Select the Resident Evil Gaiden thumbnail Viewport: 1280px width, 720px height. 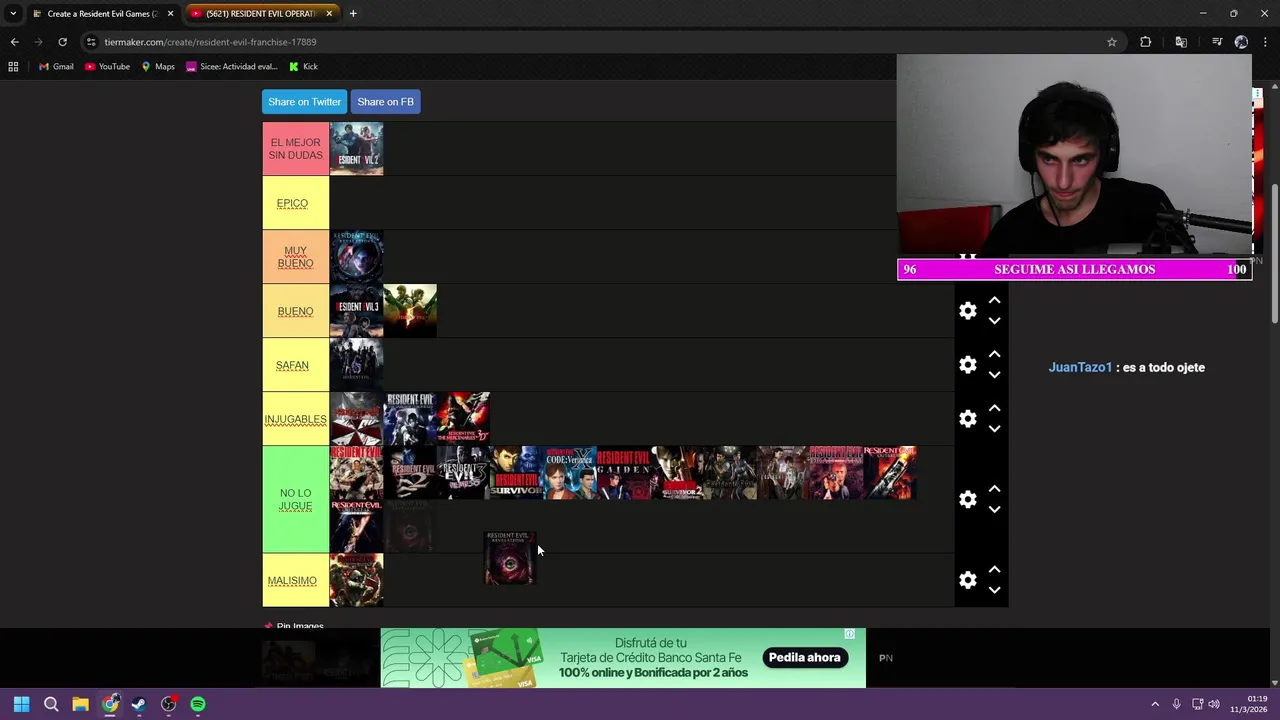pos(624,473)
